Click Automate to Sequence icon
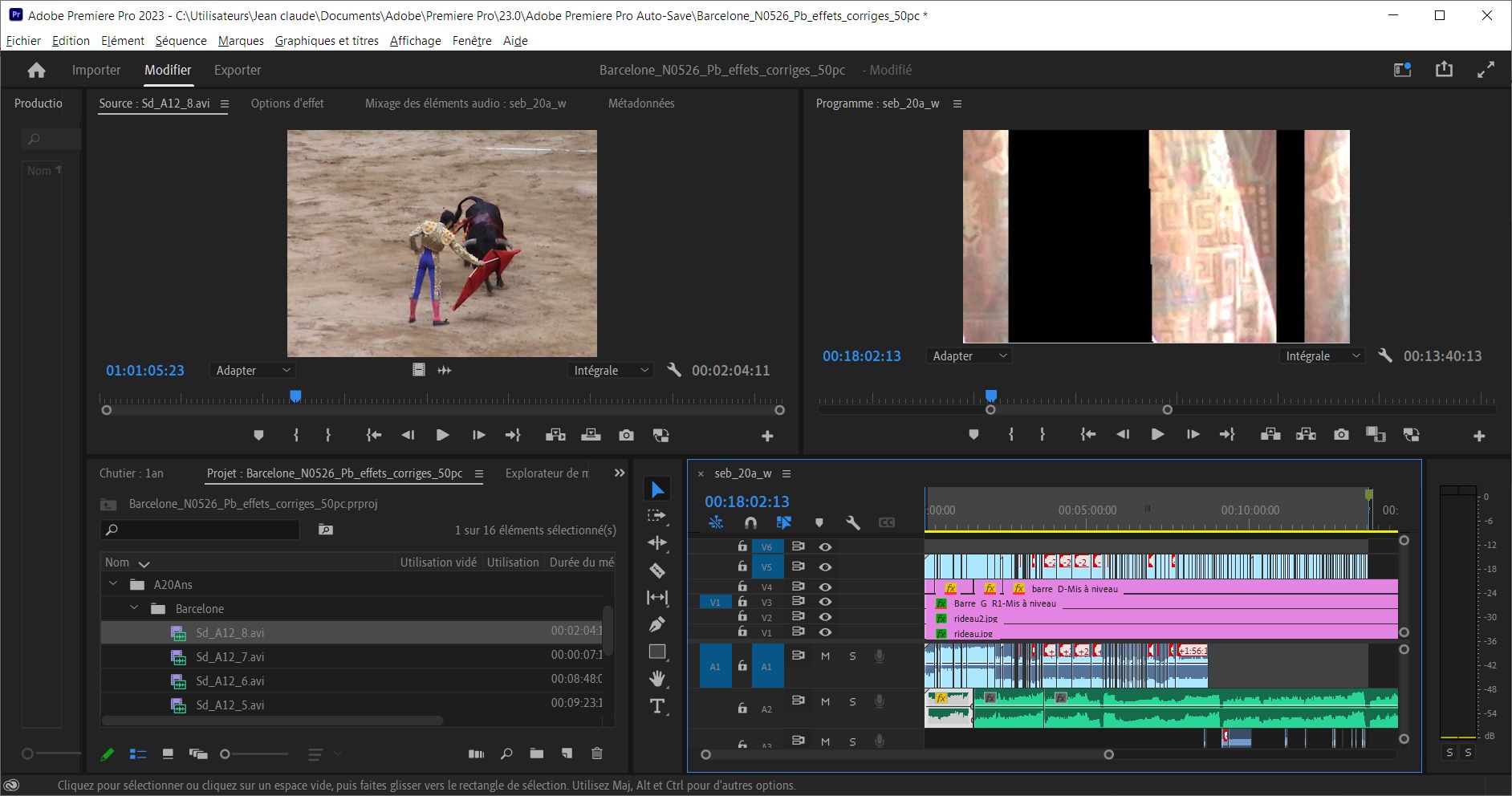The width and height of the screenshot is (1512, 796). click(476, 753)
